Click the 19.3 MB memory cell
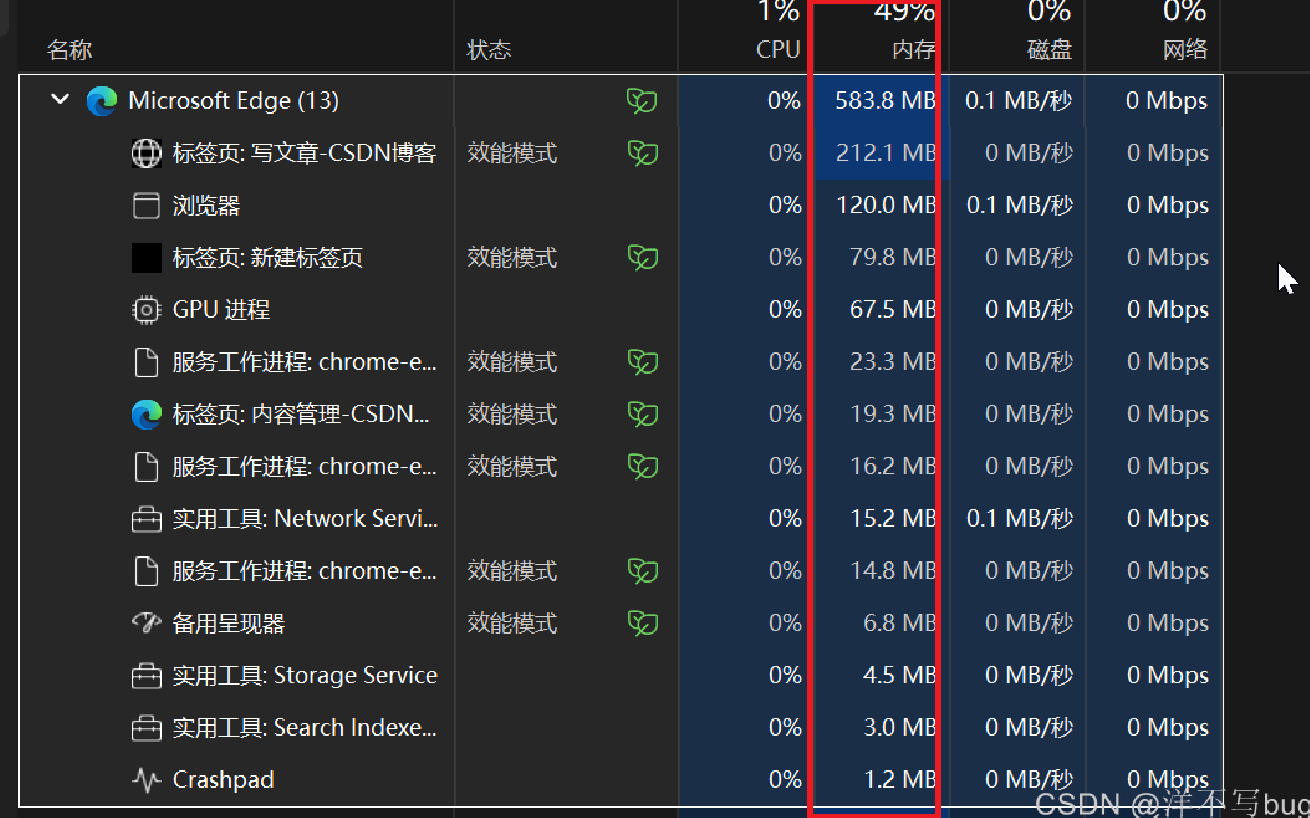This screenshot has width=1310, height=818. (x=892, y=414)
